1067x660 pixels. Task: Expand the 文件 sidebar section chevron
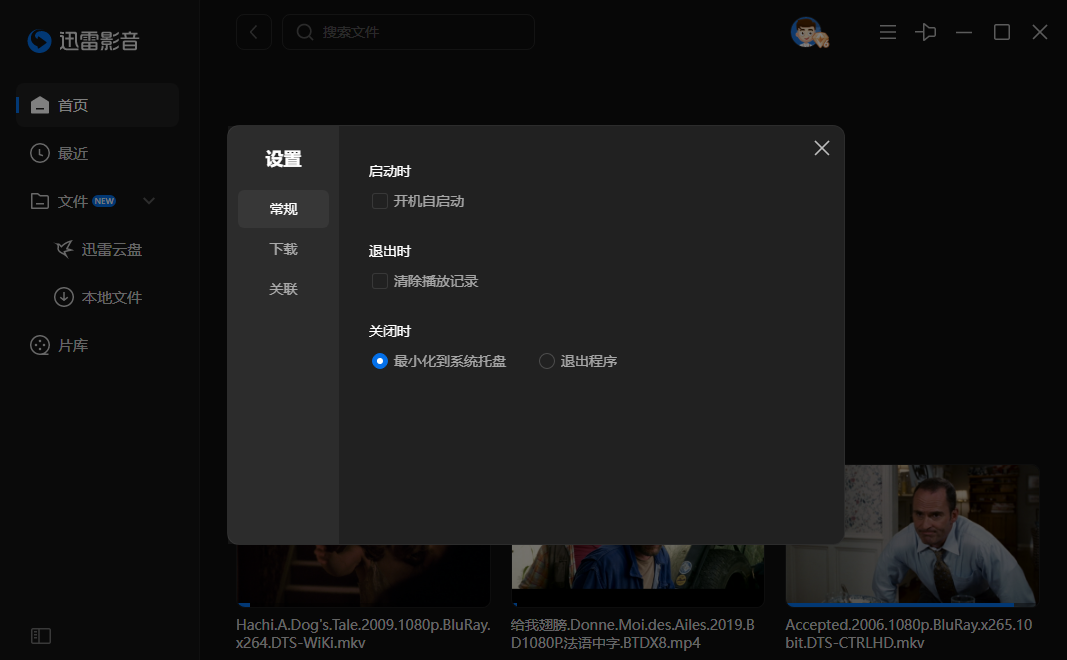point(148,200)
